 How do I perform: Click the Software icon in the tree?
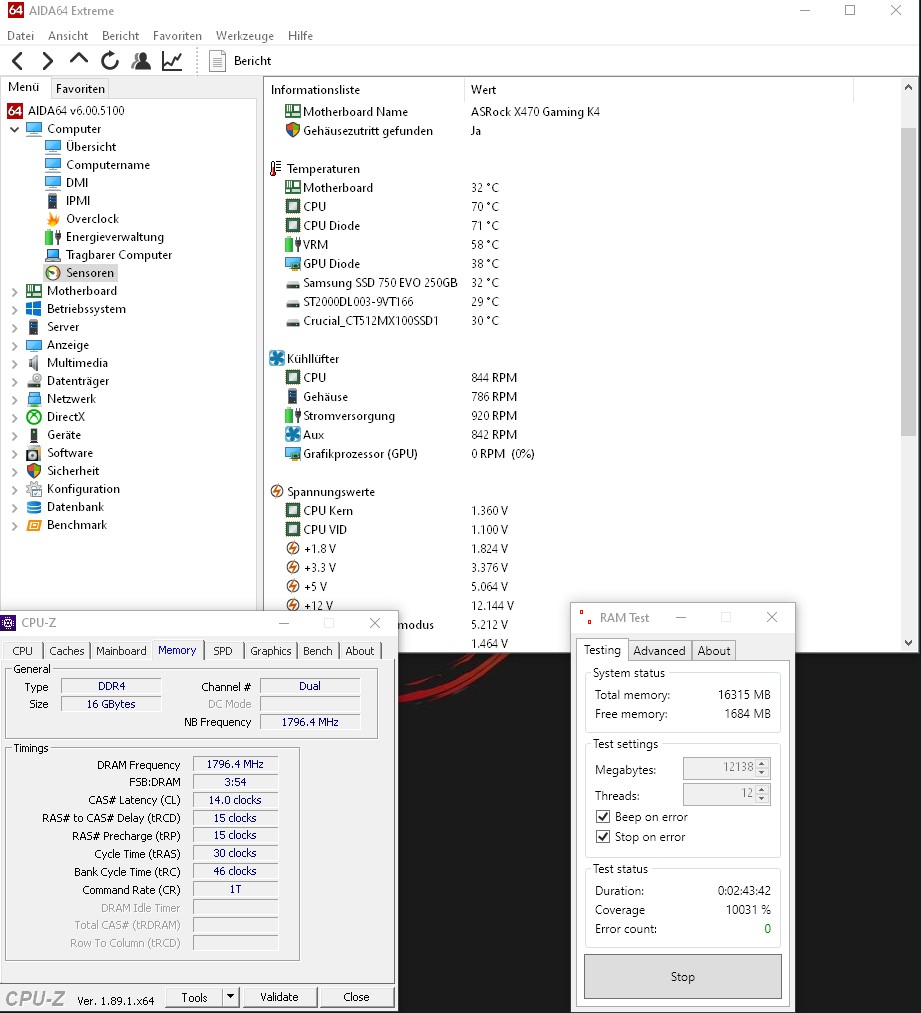[34, 454]
